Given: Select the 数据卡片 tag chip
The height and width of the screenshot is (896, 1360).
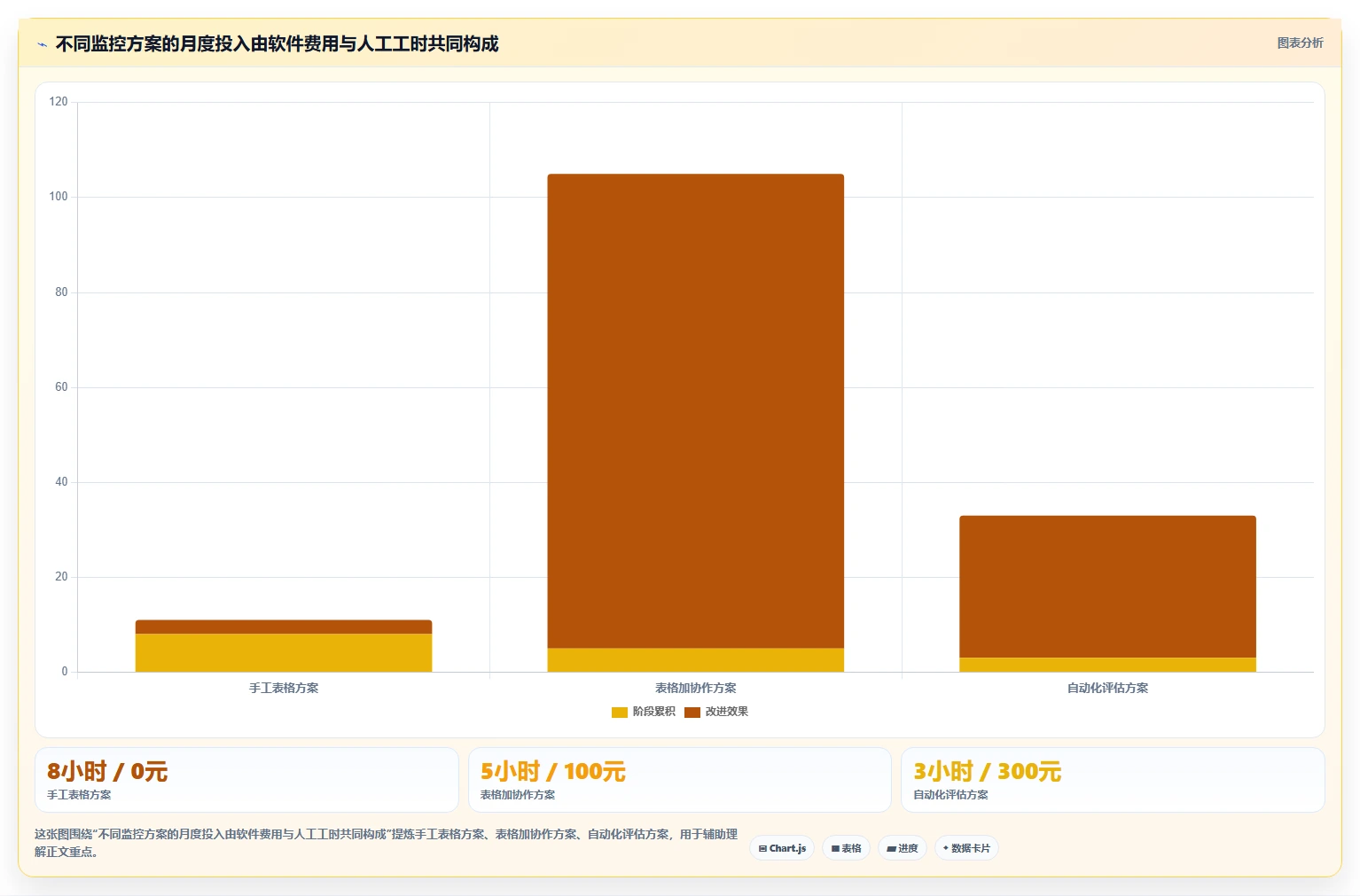Looking at the screenshot, I should [966, 848].
